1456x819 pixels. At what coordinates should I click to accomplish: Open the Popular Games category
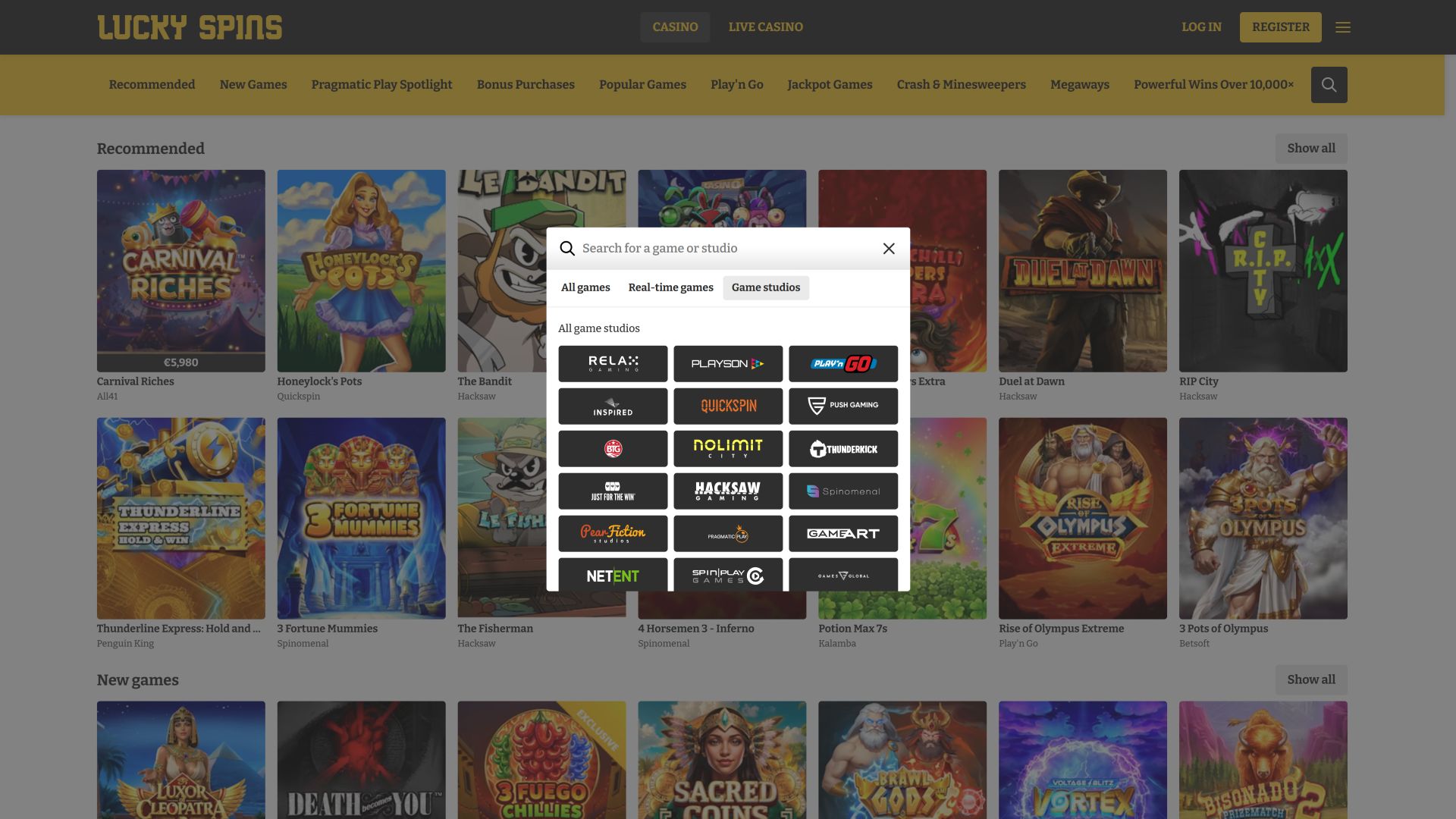point(642,85)
